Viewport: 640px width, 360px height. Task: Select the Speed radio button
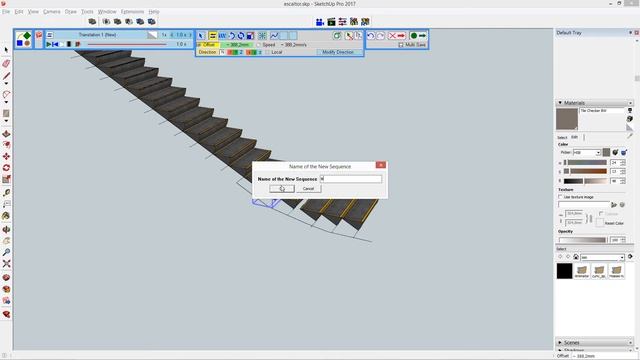point(258,45)
